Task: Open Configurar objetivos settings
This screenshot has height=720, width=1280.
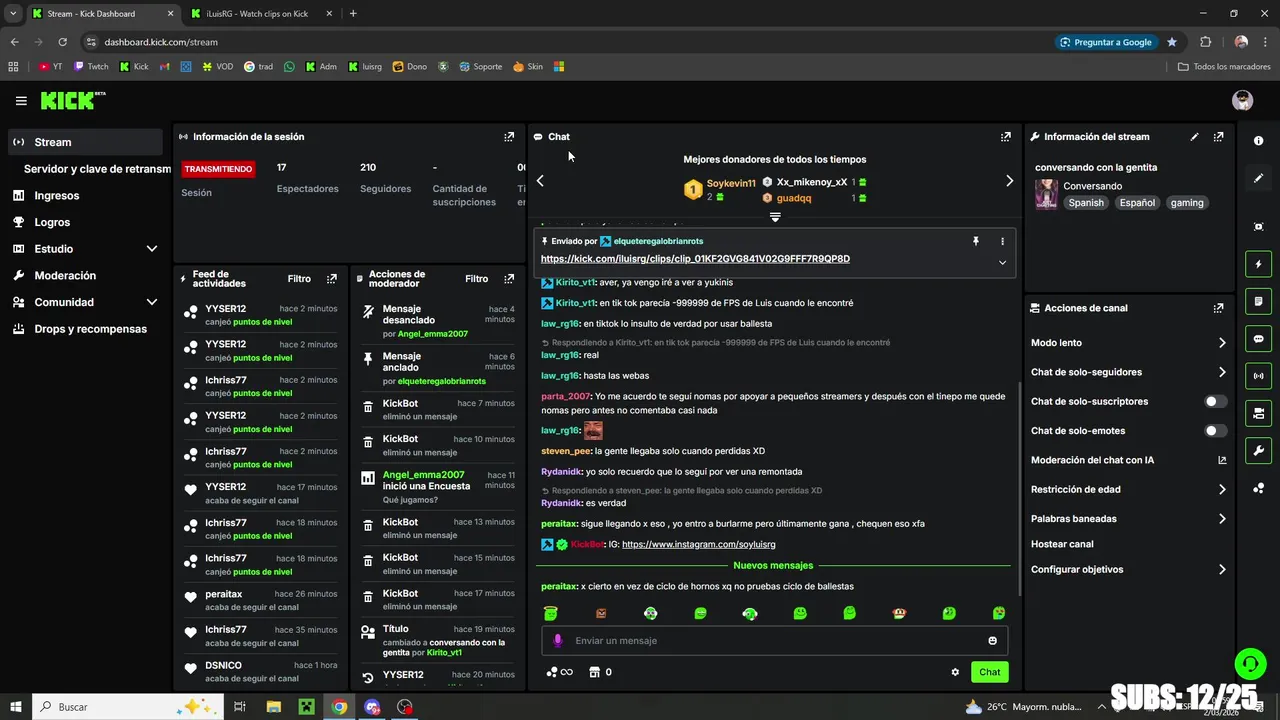Action: pyautogui.click(x=1128, y=570)
